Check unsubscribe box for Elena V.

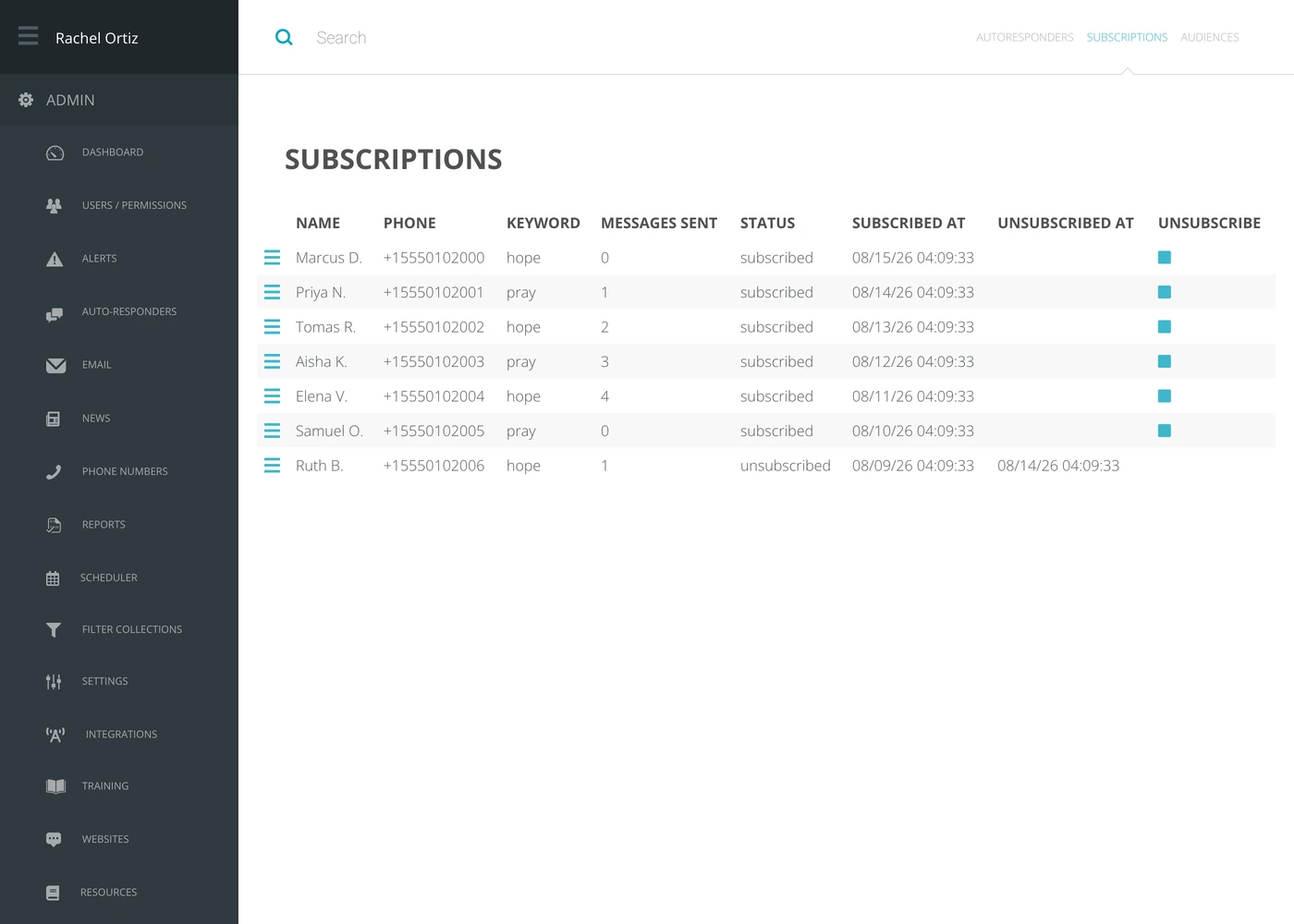1165,396
